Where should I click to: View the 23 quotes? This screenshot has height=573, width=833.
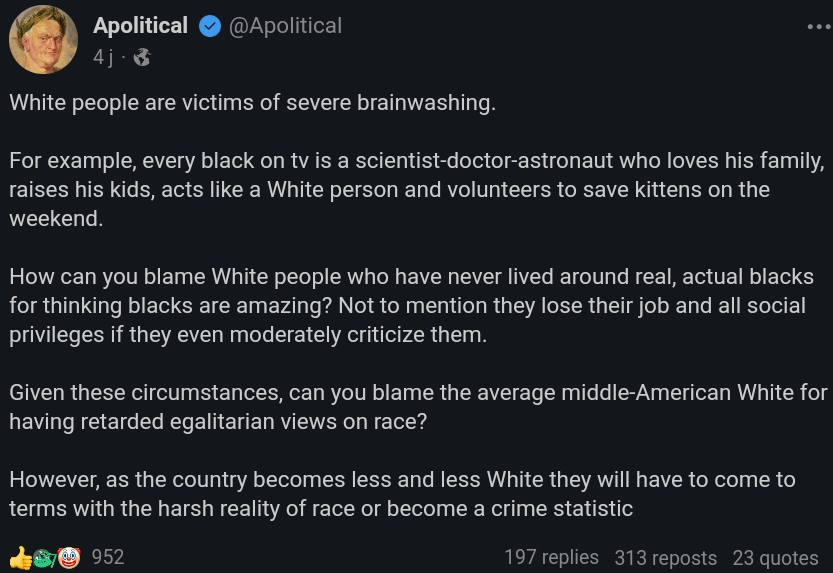pos(775,558)
